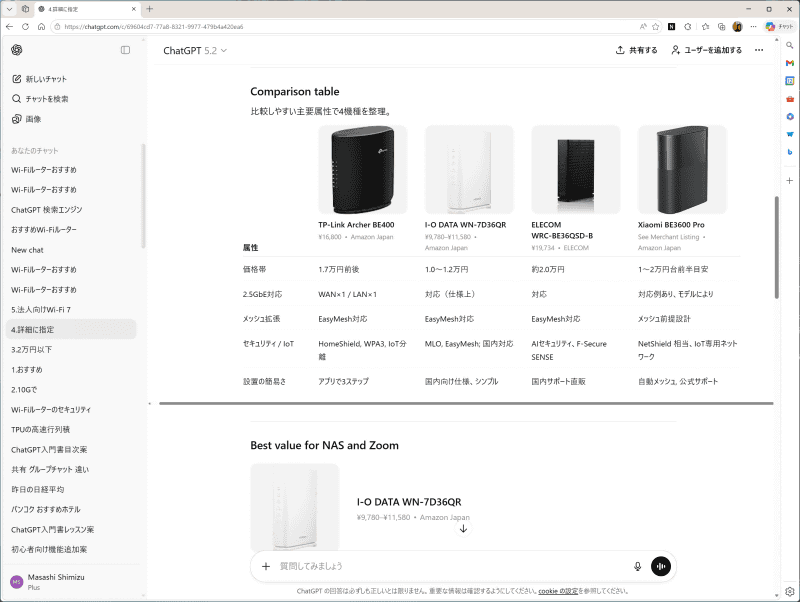The width and height of the screenshot is (800, 602).
Task: Click the comparison table horizontal scrollbar
Action: click(x=466, y=404)
